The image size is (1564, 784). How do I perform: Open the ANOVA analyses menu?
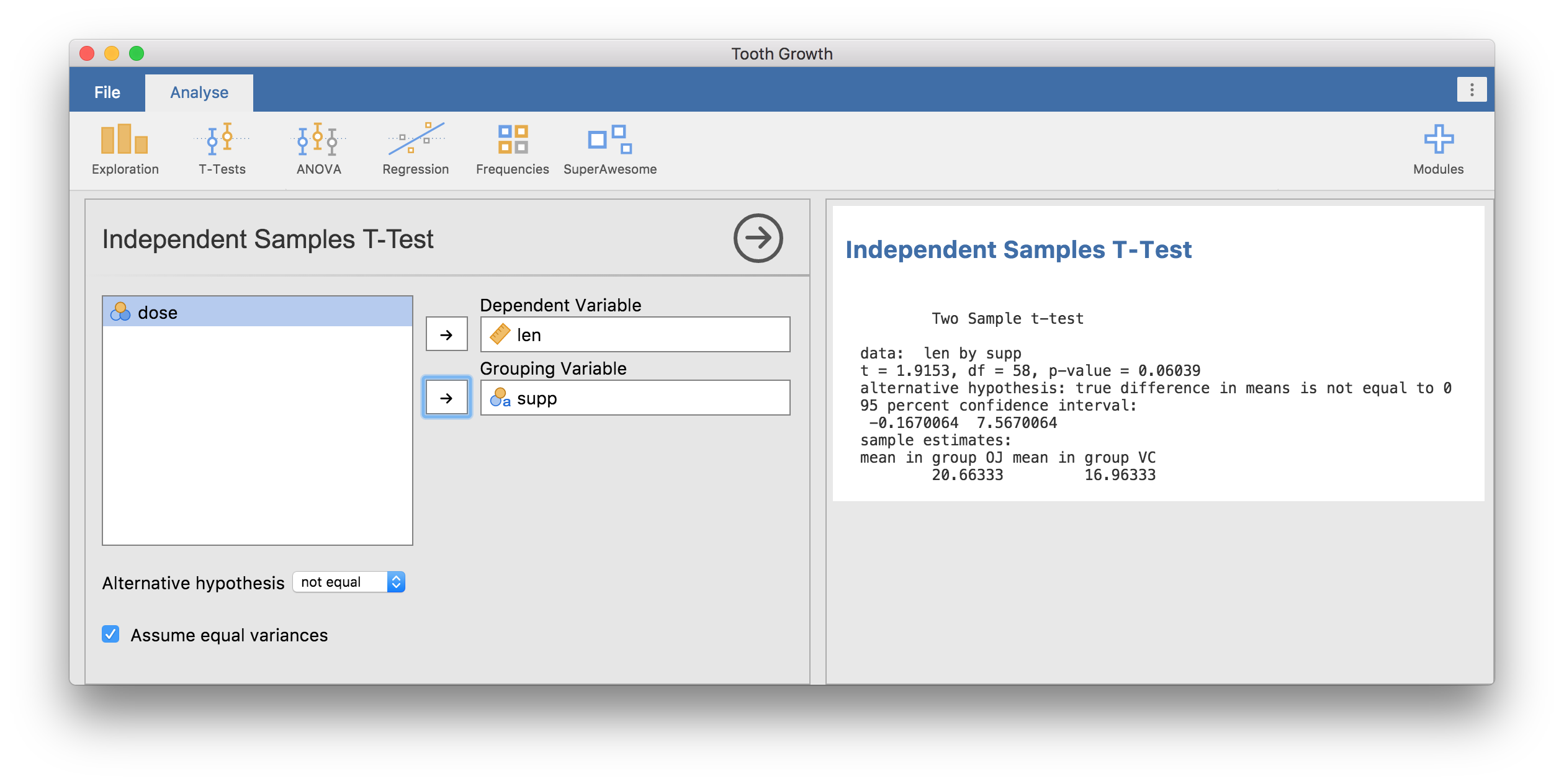coord(318,149)
